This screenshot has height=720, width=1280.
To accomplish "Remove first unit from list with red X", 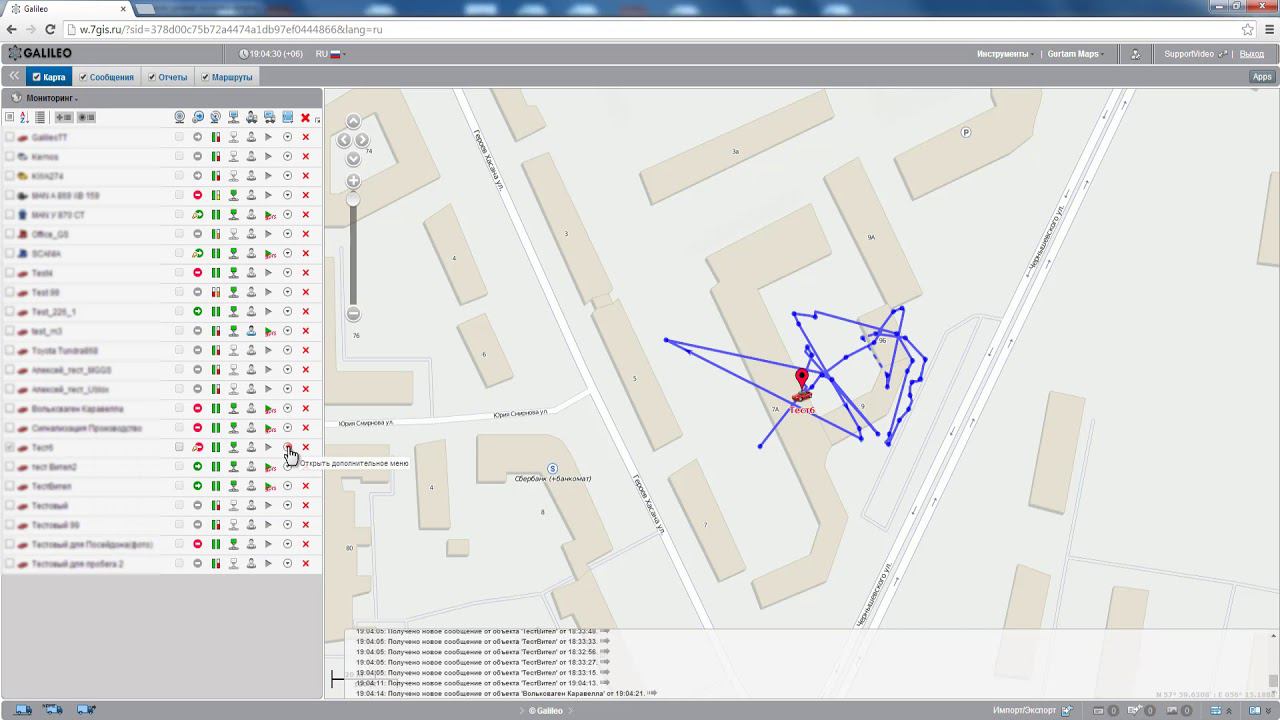I will pyautogui.click(x=305, y=137).
